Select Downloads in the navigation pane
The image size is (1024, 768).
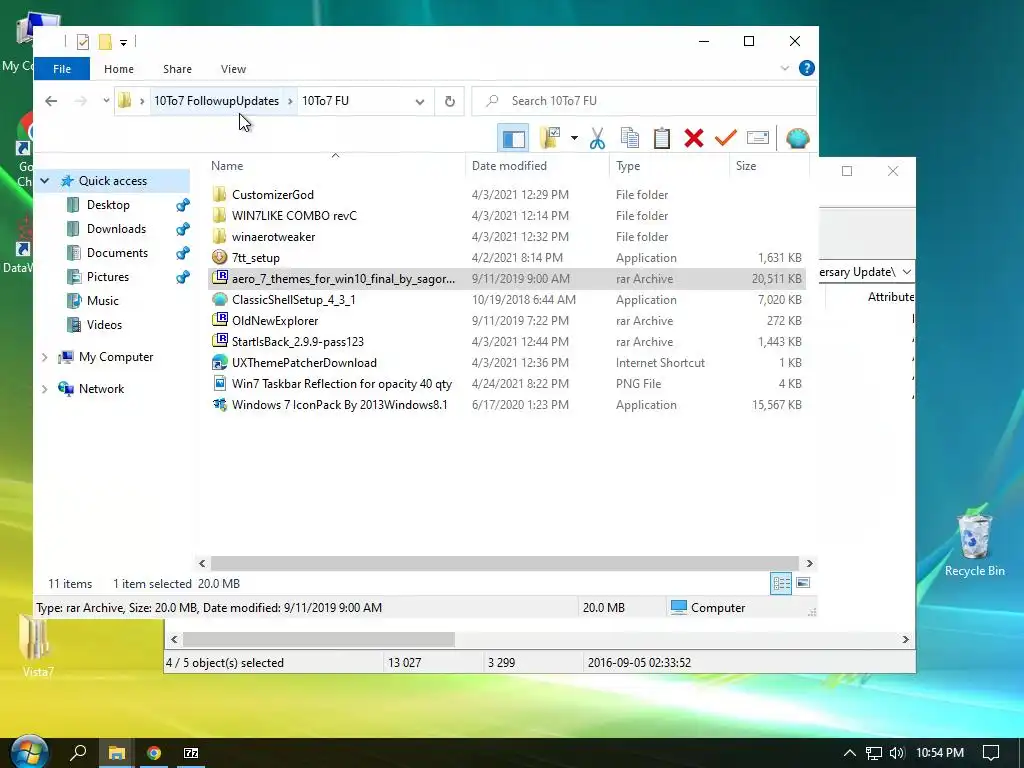(116, 229)
